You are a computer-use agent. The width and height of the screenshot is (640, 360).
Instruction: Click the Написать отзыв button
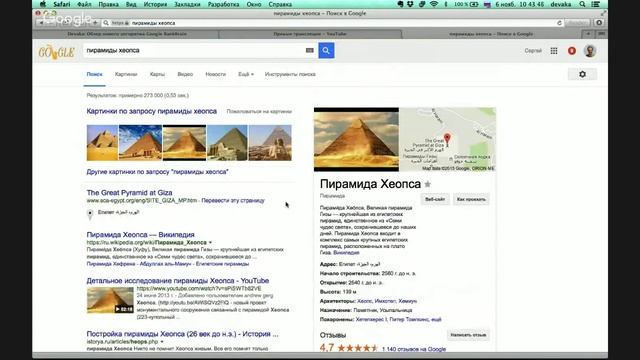tap(468, 335)
